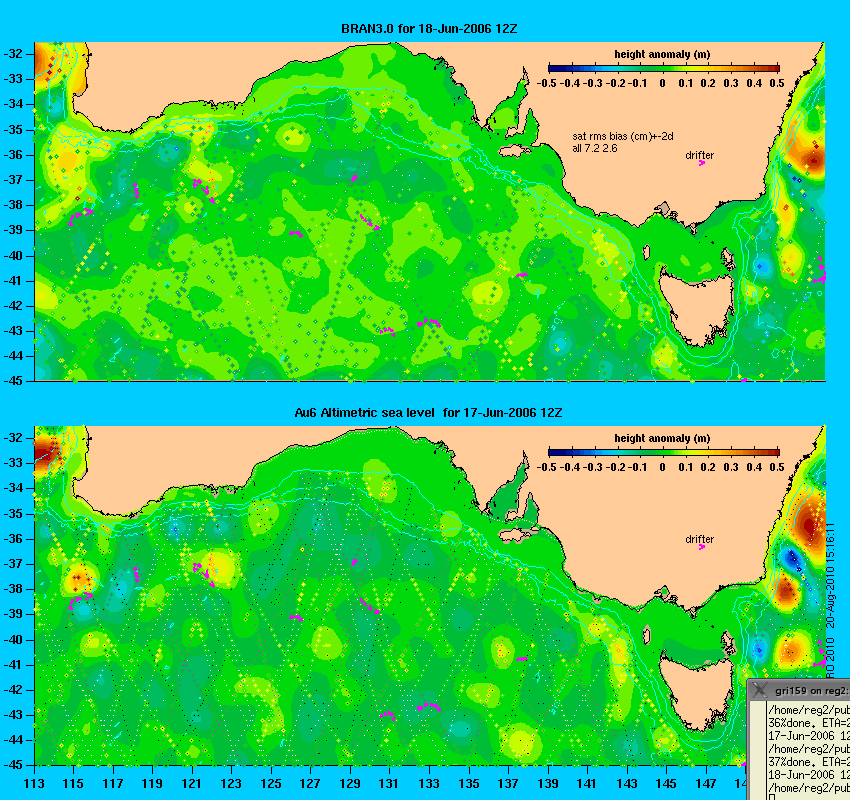Click the '-32' latitude label of the bottom map
Viewport: 850px width, 800px height.
pos(13,437)
